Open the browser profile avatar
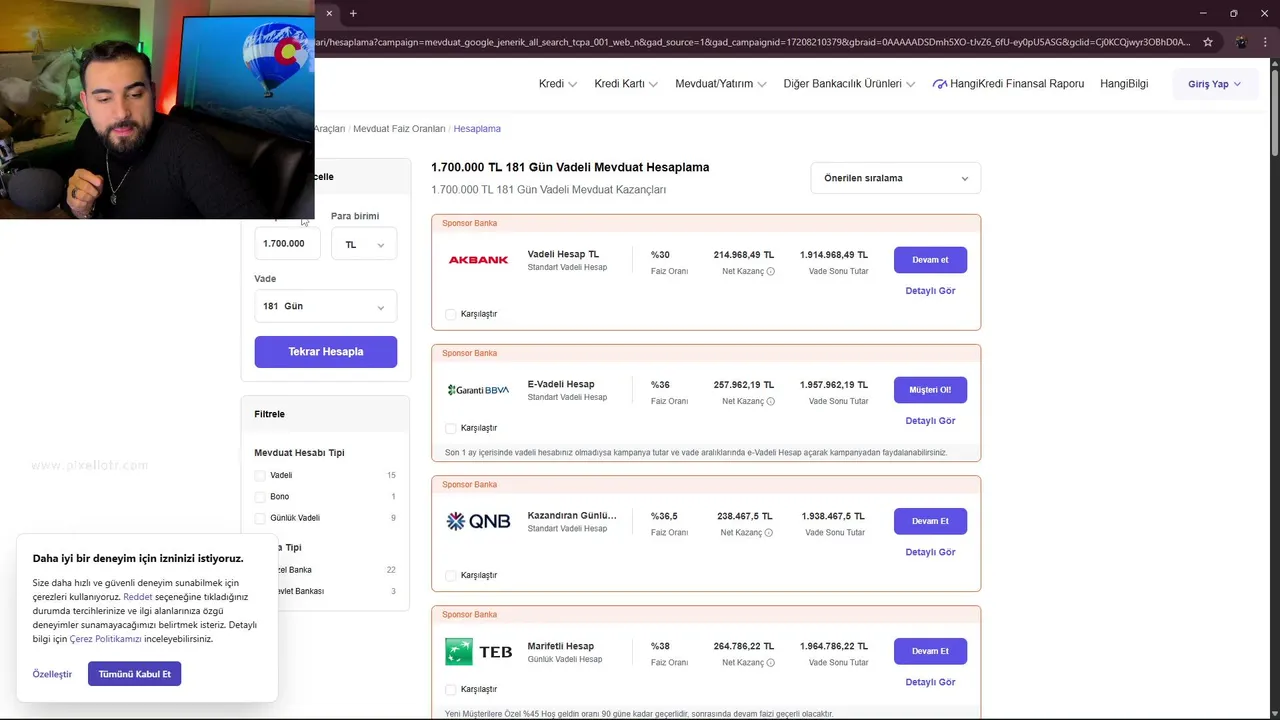The image size is (1280, 720). tap(1241, 42)
